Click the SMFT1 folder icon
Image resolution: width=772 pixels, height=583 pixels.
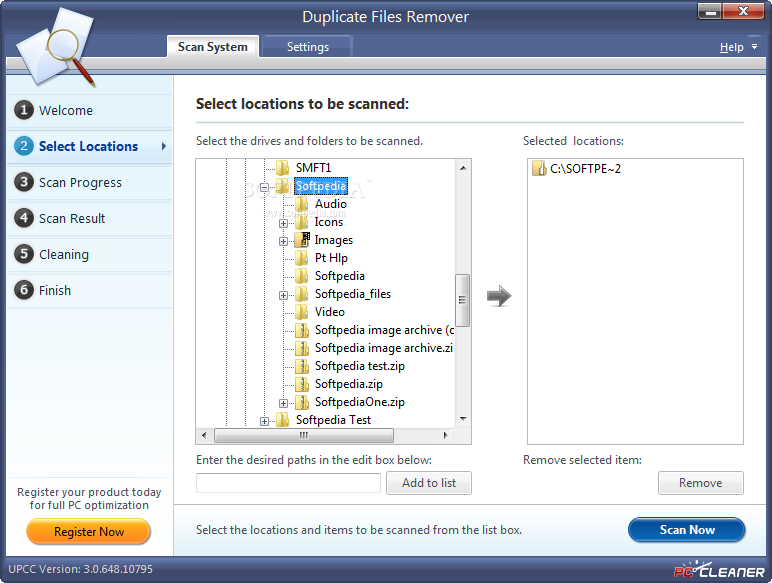[x=283, y=168]
